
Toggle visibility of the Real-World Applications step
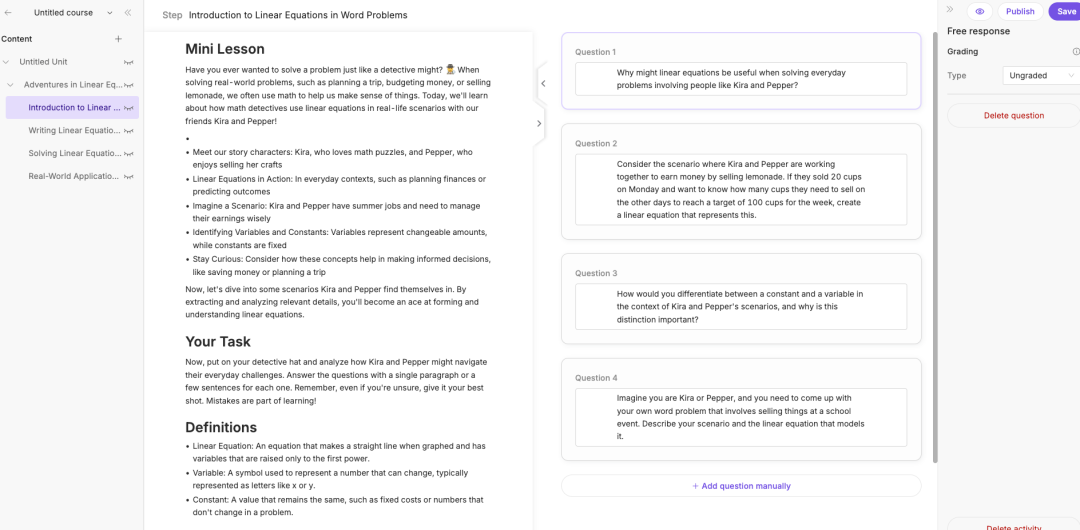point(128,176)
